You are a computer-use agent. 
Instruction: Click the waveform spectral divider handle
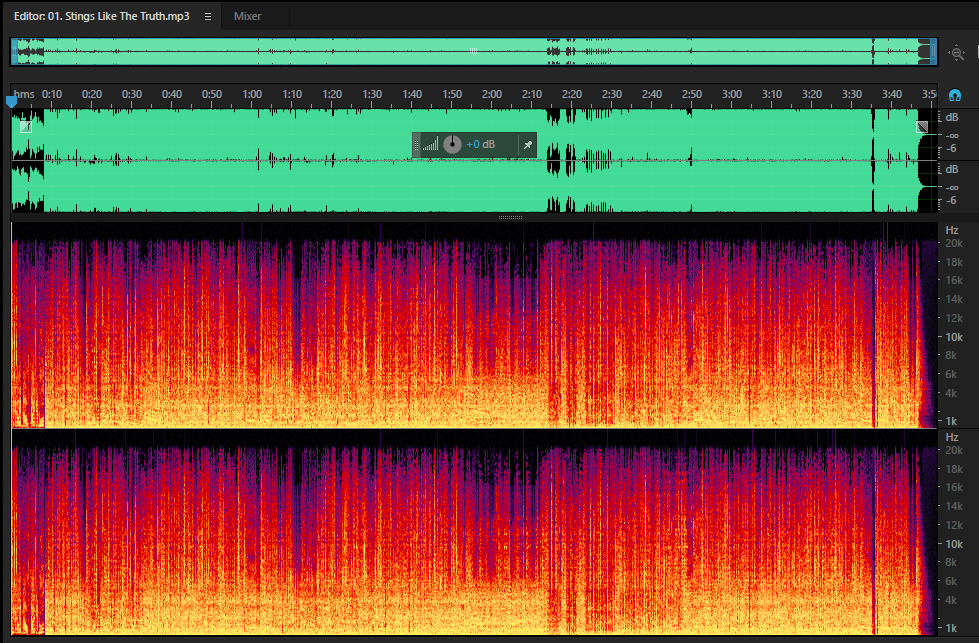510,217
